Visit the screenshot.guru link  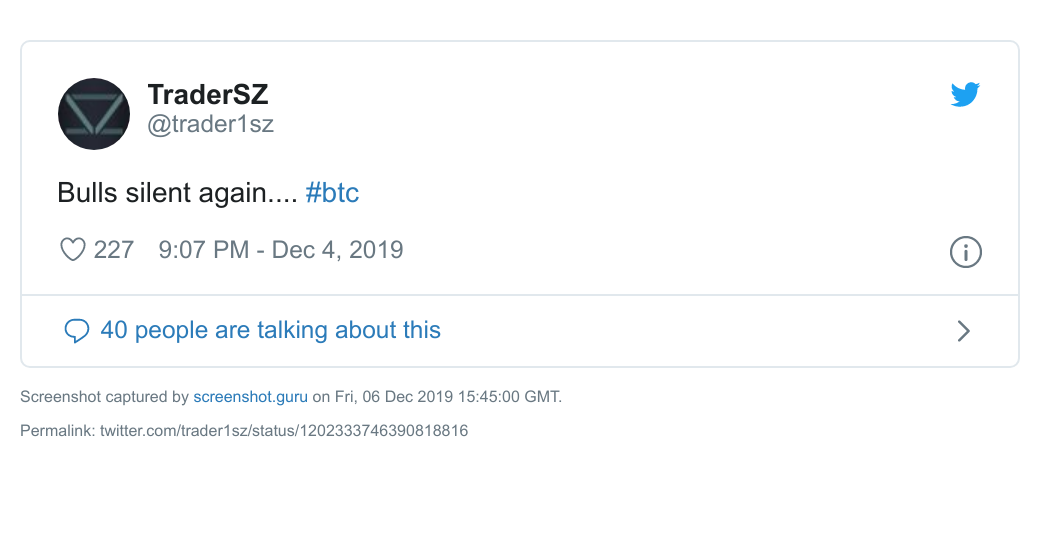tap(251, 397)
